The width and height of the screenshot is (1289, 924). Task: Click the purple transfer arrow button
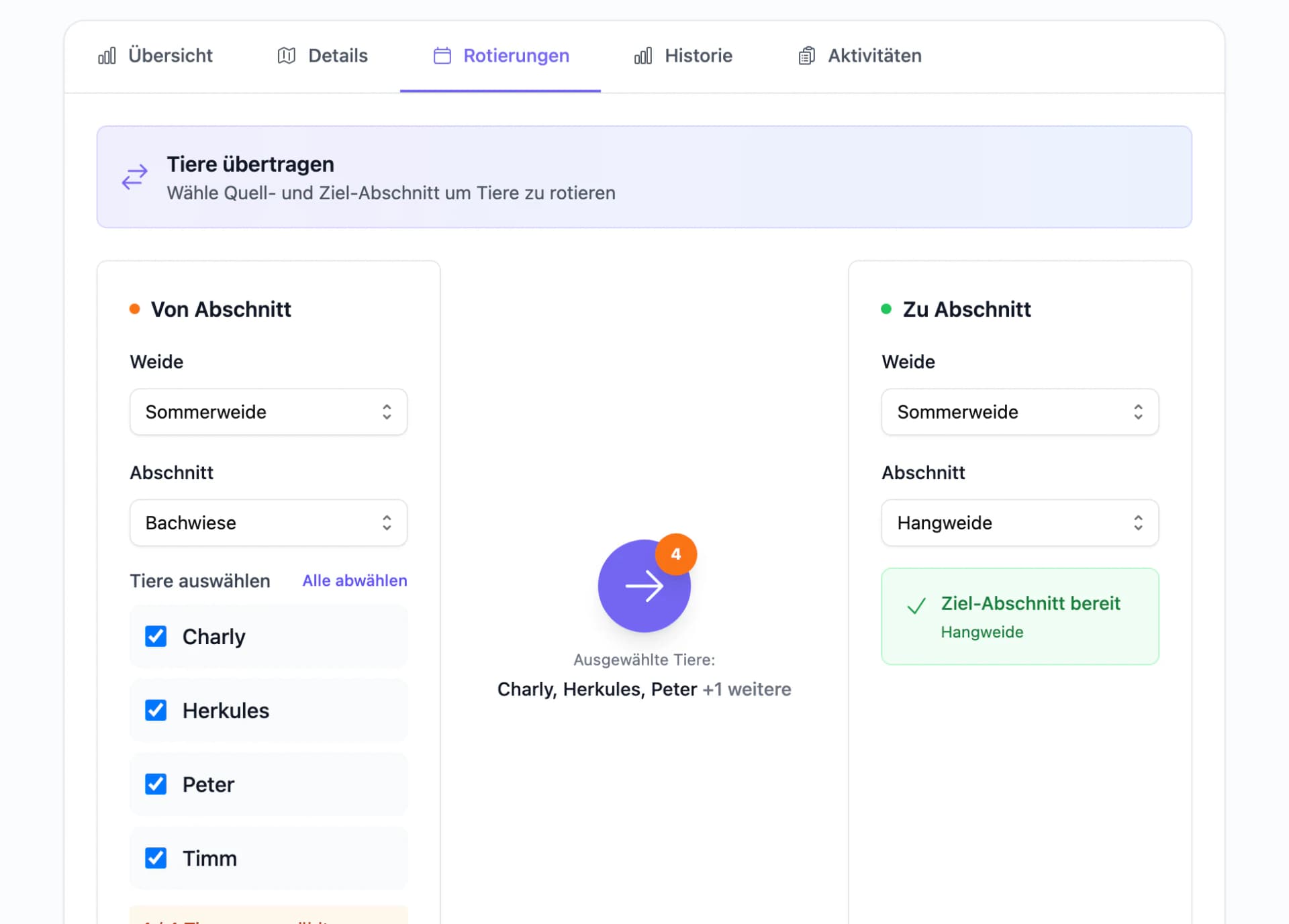pos(644,586)
